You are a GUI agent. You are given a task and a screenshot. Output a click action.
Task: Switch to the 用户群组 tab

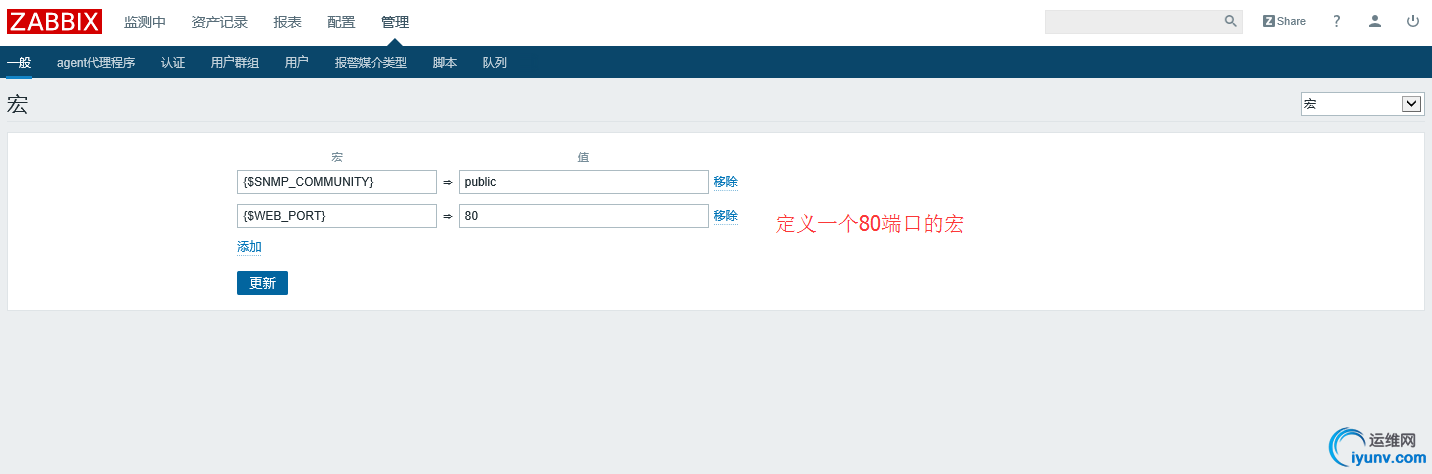pos(235,62)
